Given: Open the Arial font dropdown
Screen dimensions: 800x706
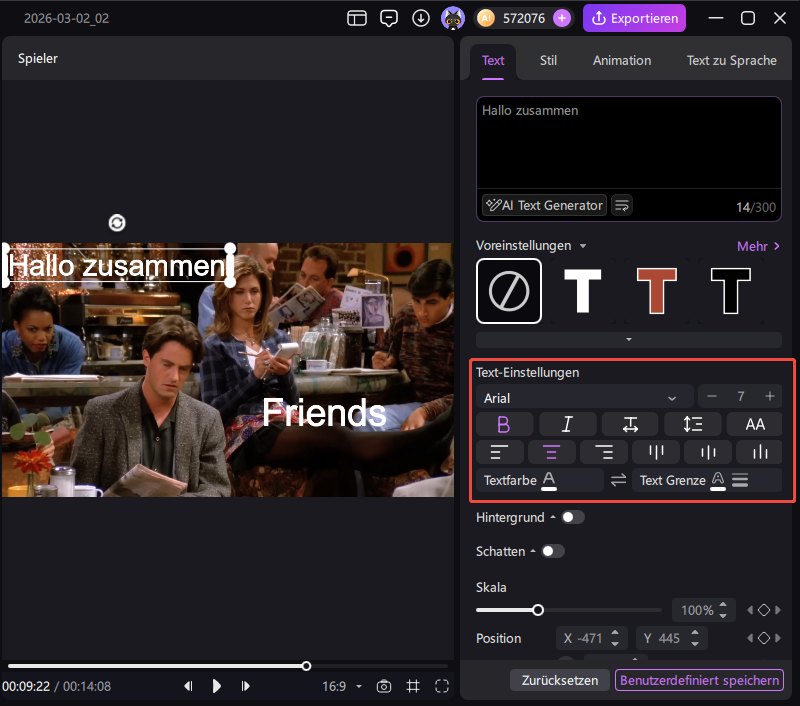Looking at the screenshot, I should [x=584, y=397].
